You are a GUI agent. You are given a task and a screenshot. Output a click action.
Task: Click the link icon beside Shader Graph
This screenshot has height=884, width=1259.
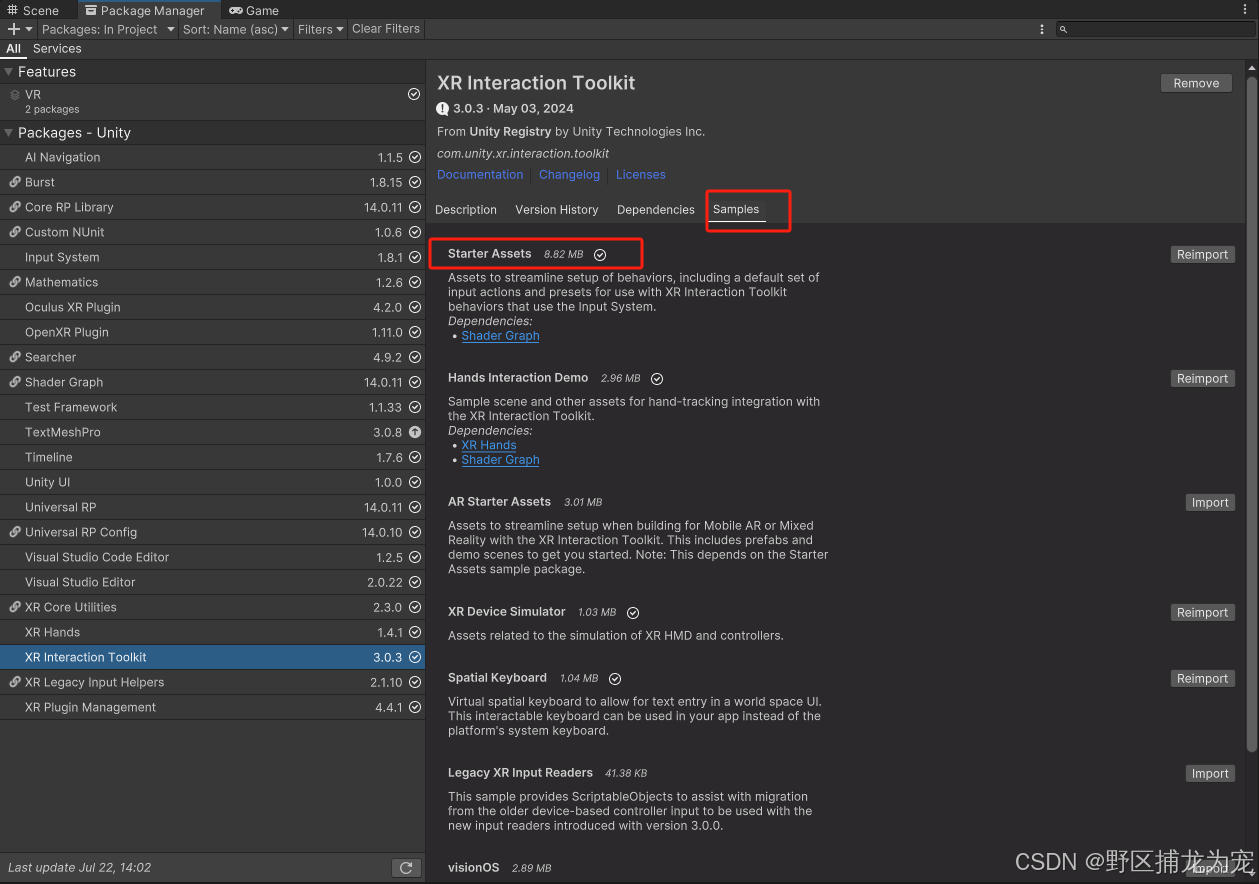15,382
